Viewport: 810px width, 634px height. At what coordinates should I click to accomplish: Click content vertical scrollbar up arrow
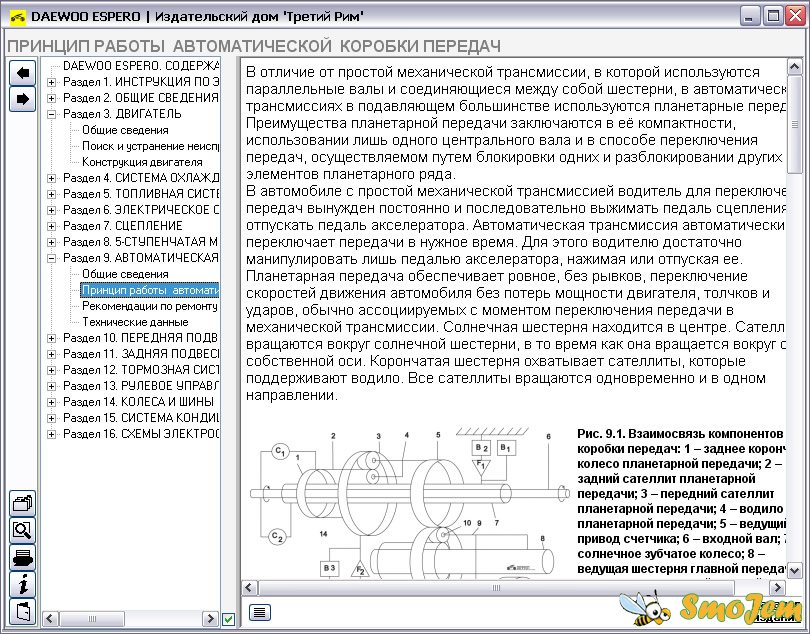(x=795, y=67)
